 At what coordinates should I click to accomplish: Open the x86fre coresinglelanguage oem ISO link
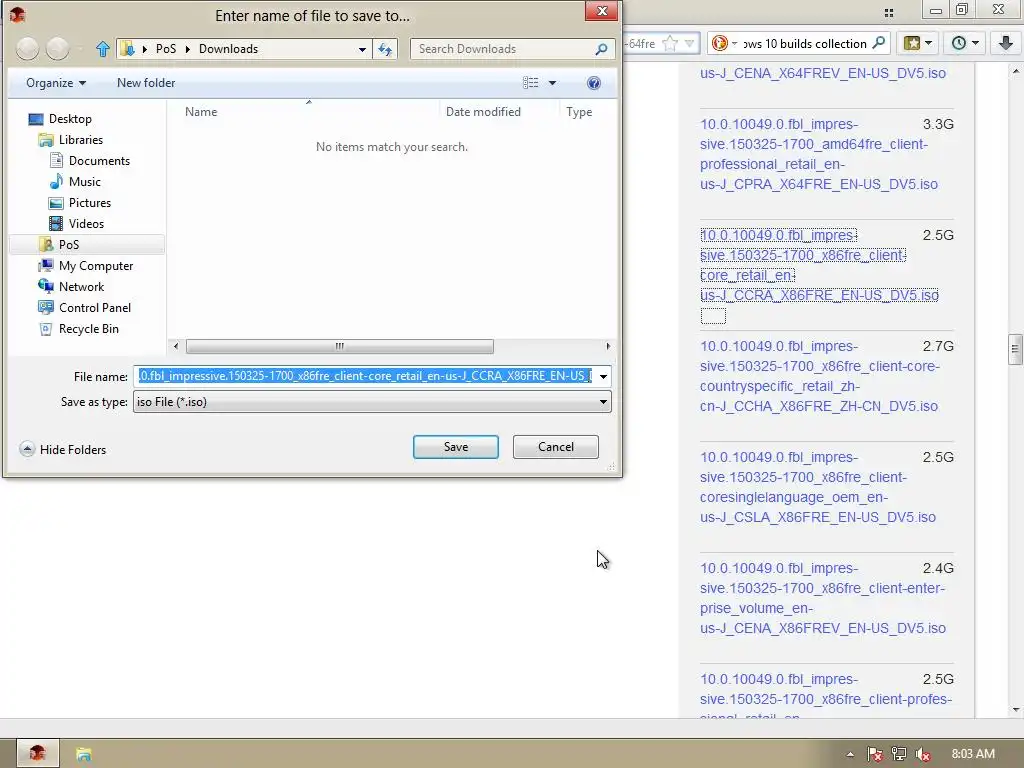pos(818,487)
